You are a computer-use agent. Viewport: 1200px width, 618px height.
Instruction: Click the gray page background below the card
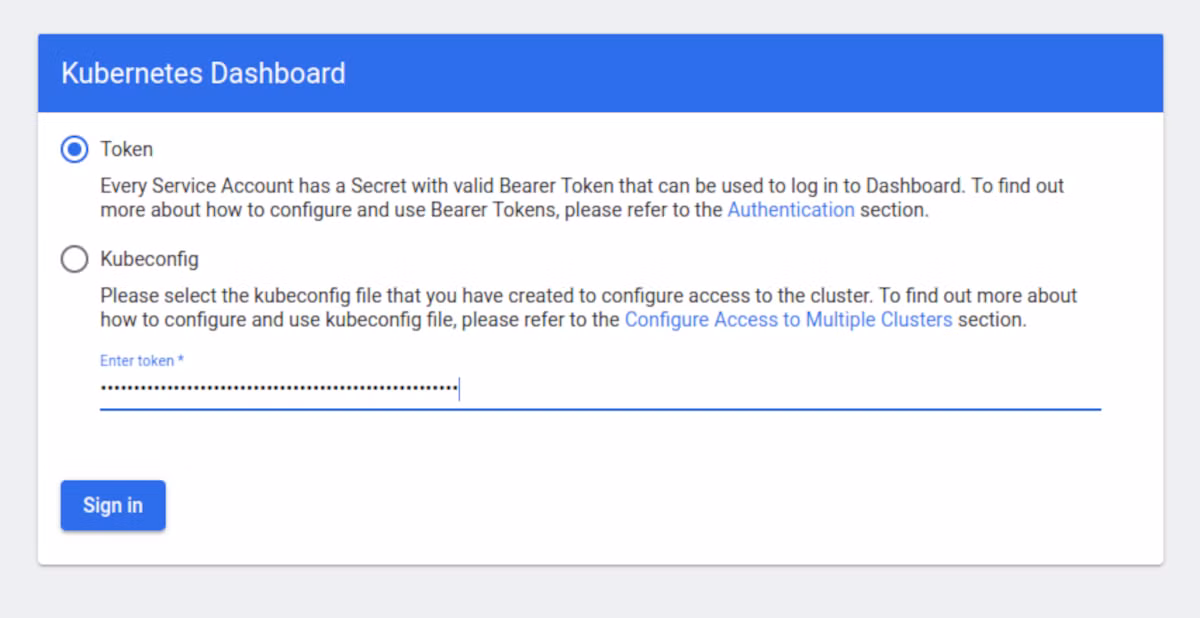click(600, 592)
